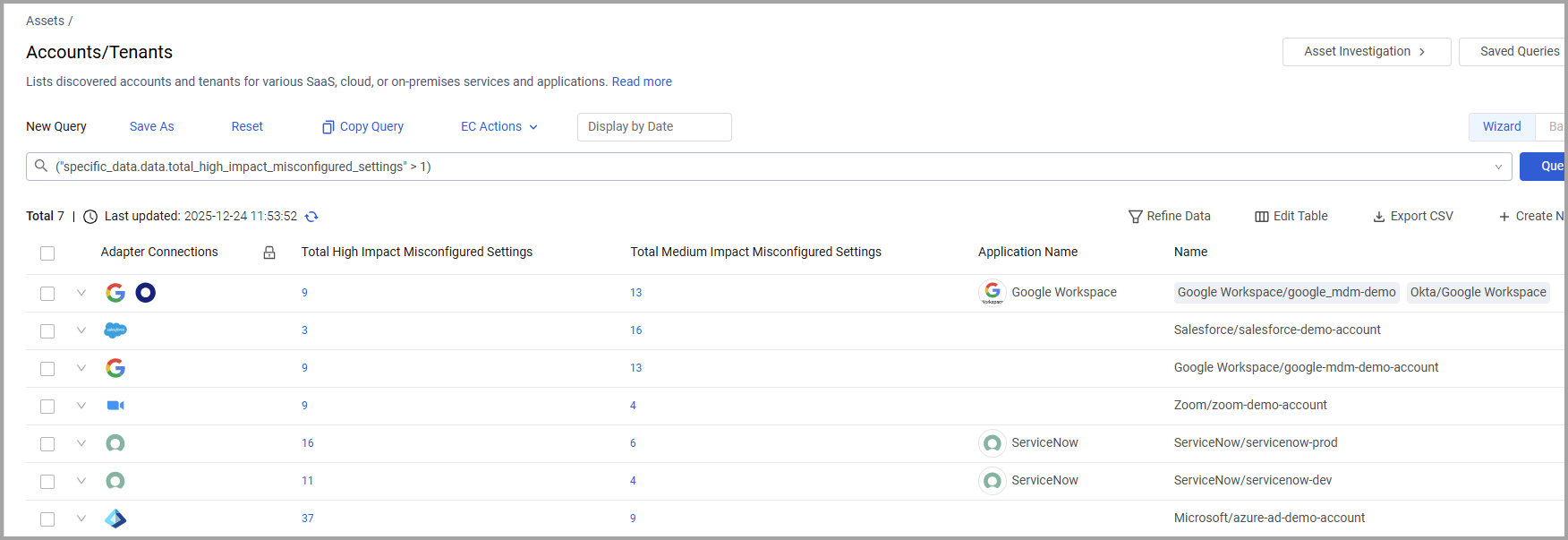Select all rows with header checkbox

point(47,253)
